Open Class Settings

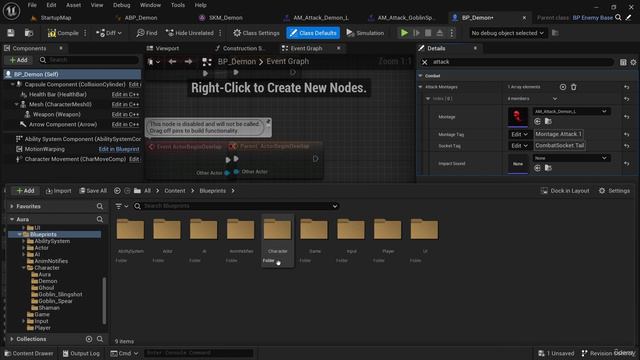(x=256, y=33)
